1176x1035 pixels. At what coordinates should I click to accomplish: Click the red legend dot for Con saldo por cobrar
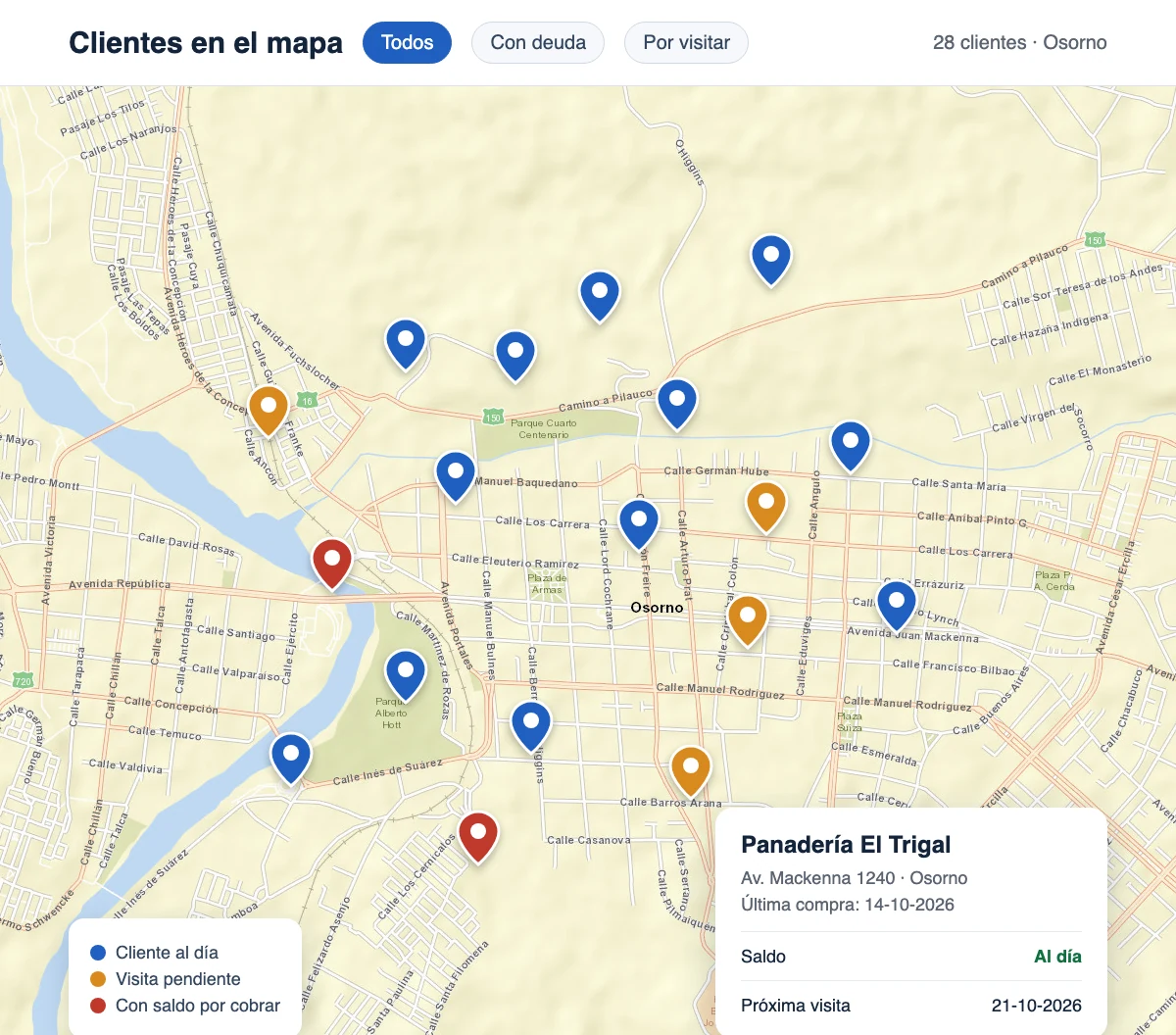98,1006
